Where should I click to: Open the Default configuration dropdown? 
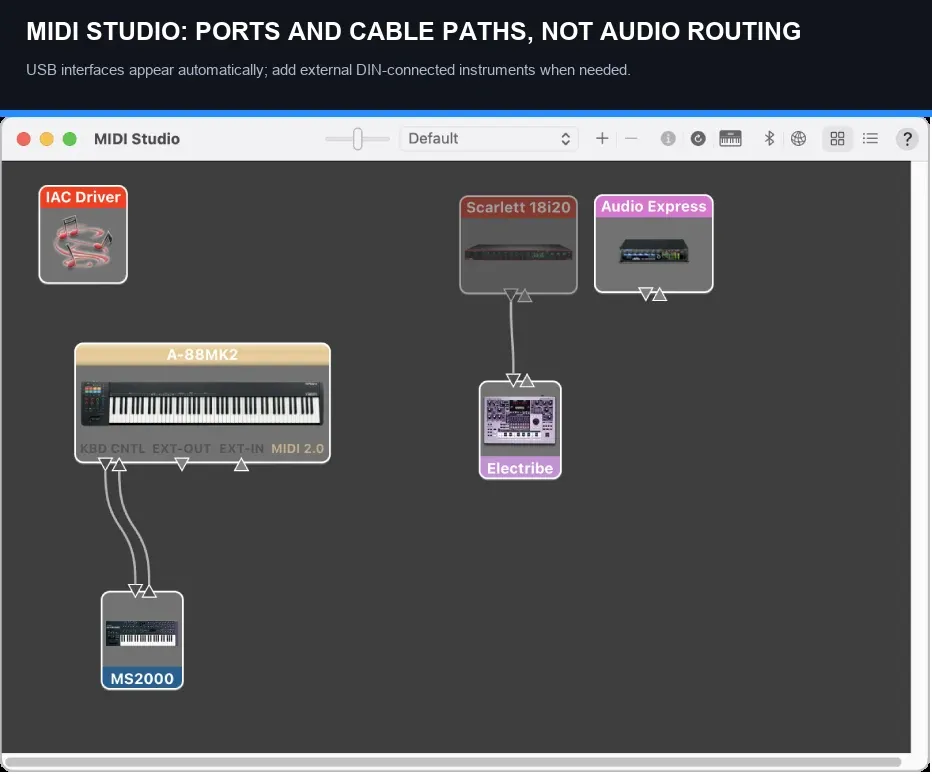pos(489,139)
